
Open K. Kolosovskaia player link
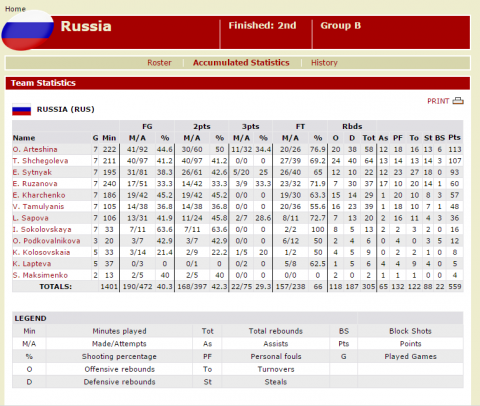(x=41, y=252)
